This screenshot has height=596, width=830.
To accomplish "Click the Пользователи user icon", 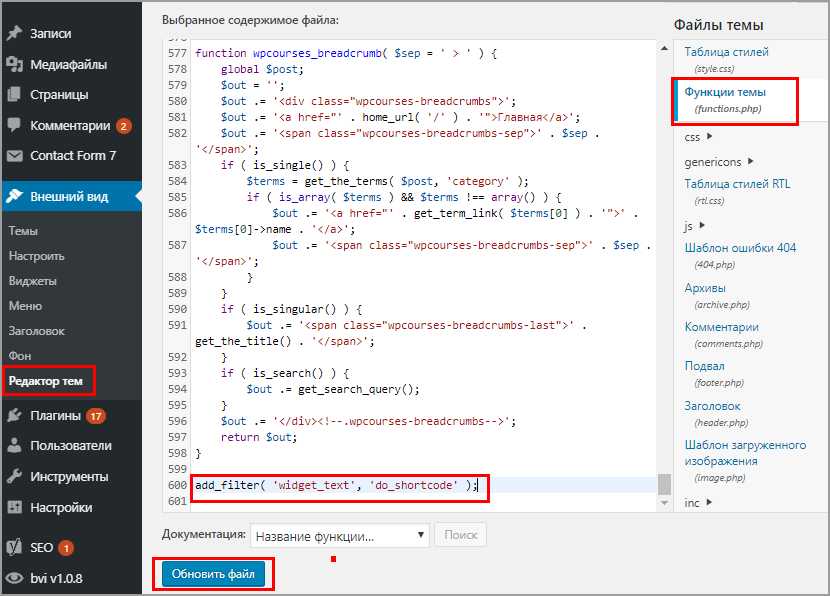I will click(x=14, y=446).
